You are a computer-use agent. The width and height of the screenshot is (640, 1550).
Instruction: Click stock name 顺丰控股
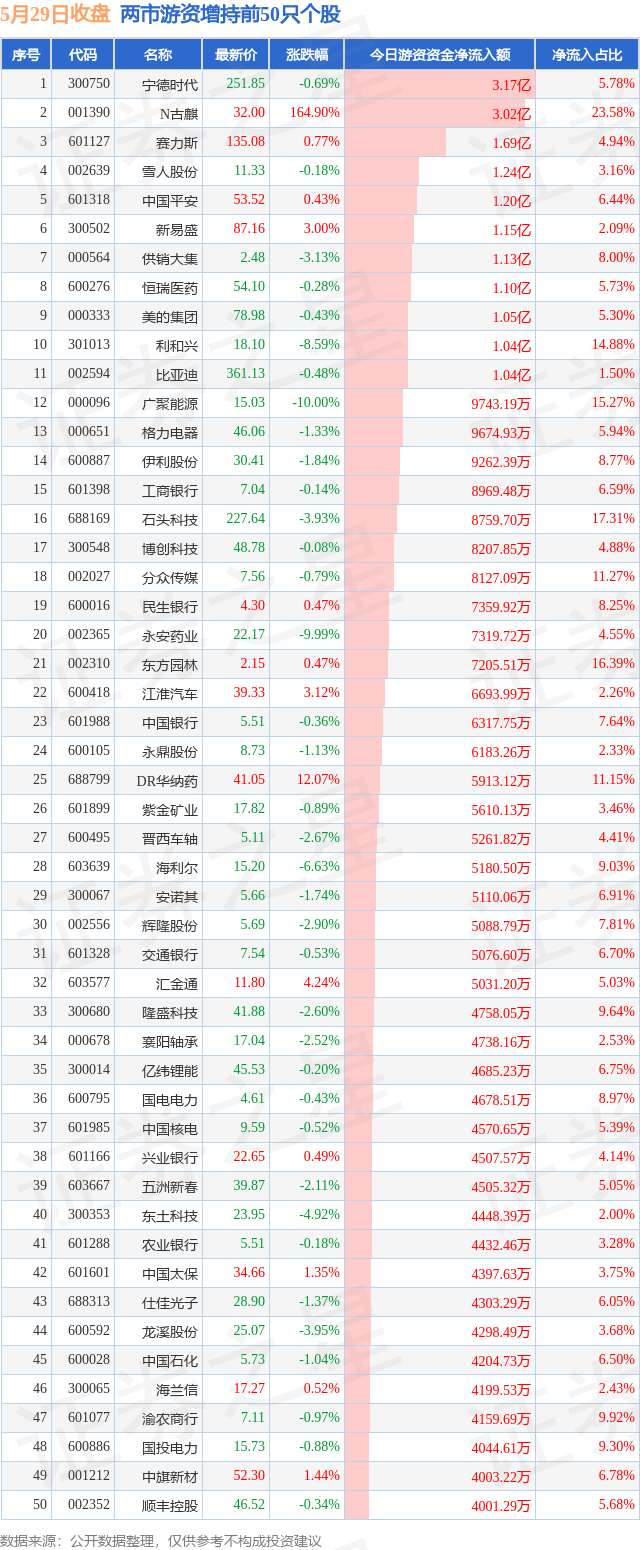click(170, 1505)
